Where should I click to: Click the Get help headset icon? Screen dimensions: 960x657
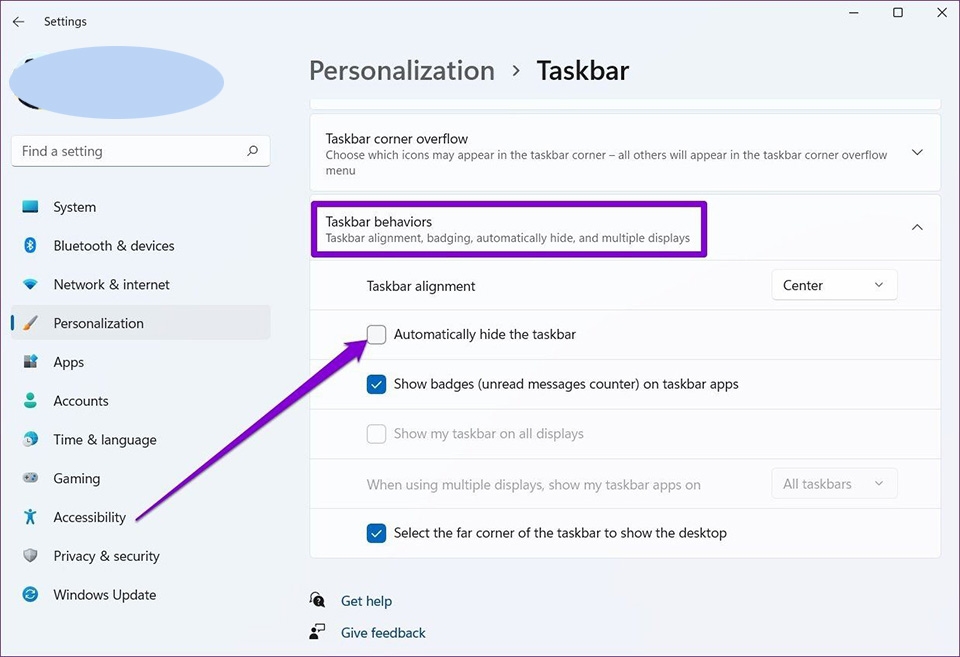[x=317, y=599]
